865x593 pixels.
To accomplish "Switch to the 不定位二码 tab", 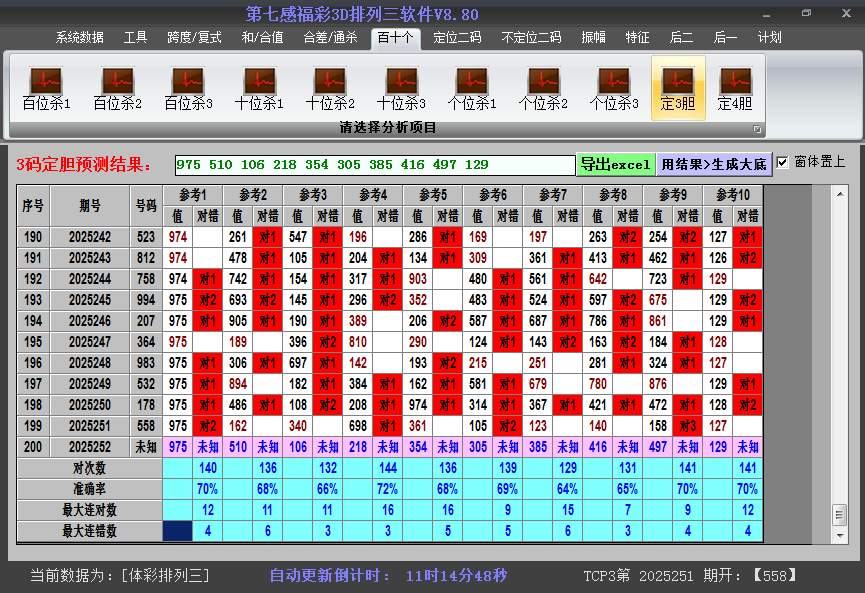I will 531,38.
